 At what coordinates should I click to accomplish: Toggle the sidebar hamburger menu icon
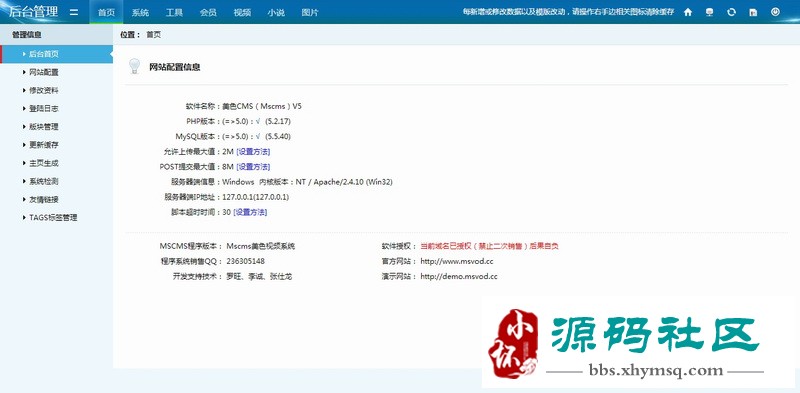(74, 12)
